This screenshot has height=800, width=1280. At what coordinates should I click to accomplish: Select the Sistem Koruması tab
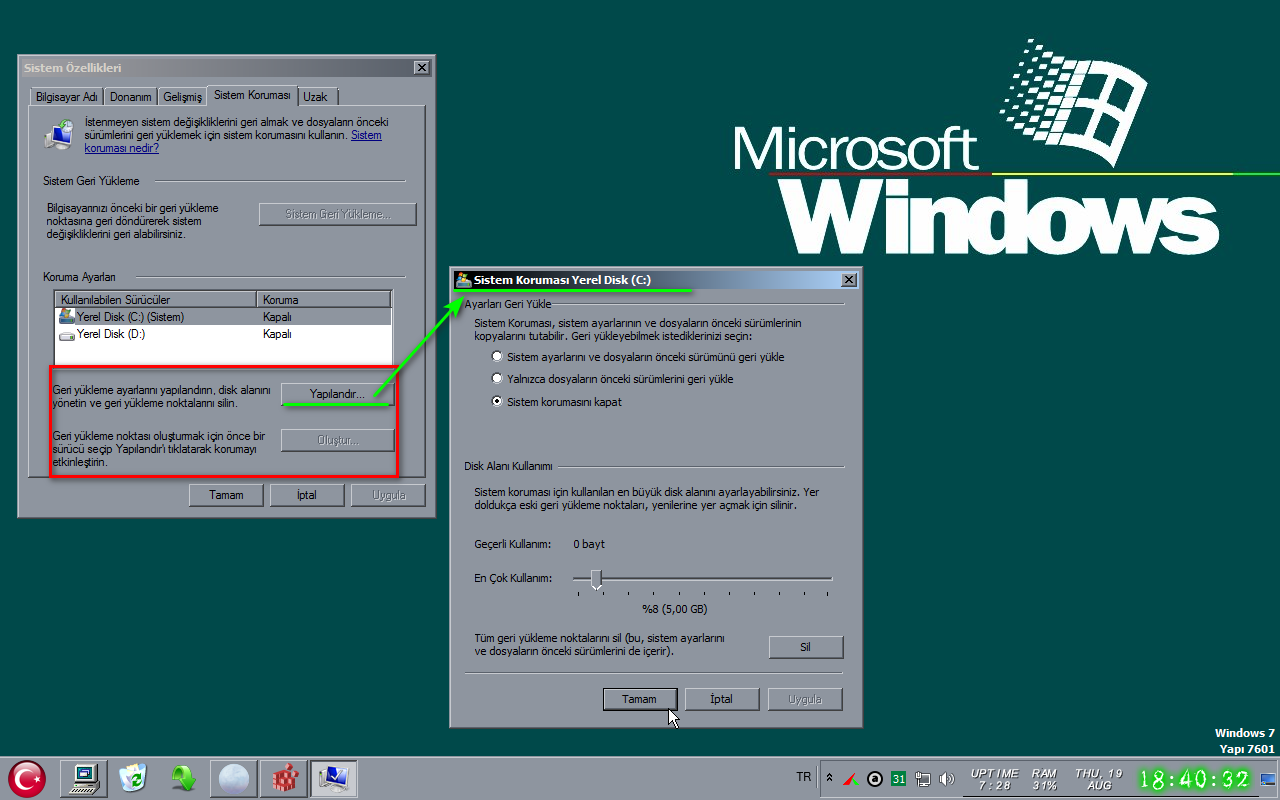[252, 95]
